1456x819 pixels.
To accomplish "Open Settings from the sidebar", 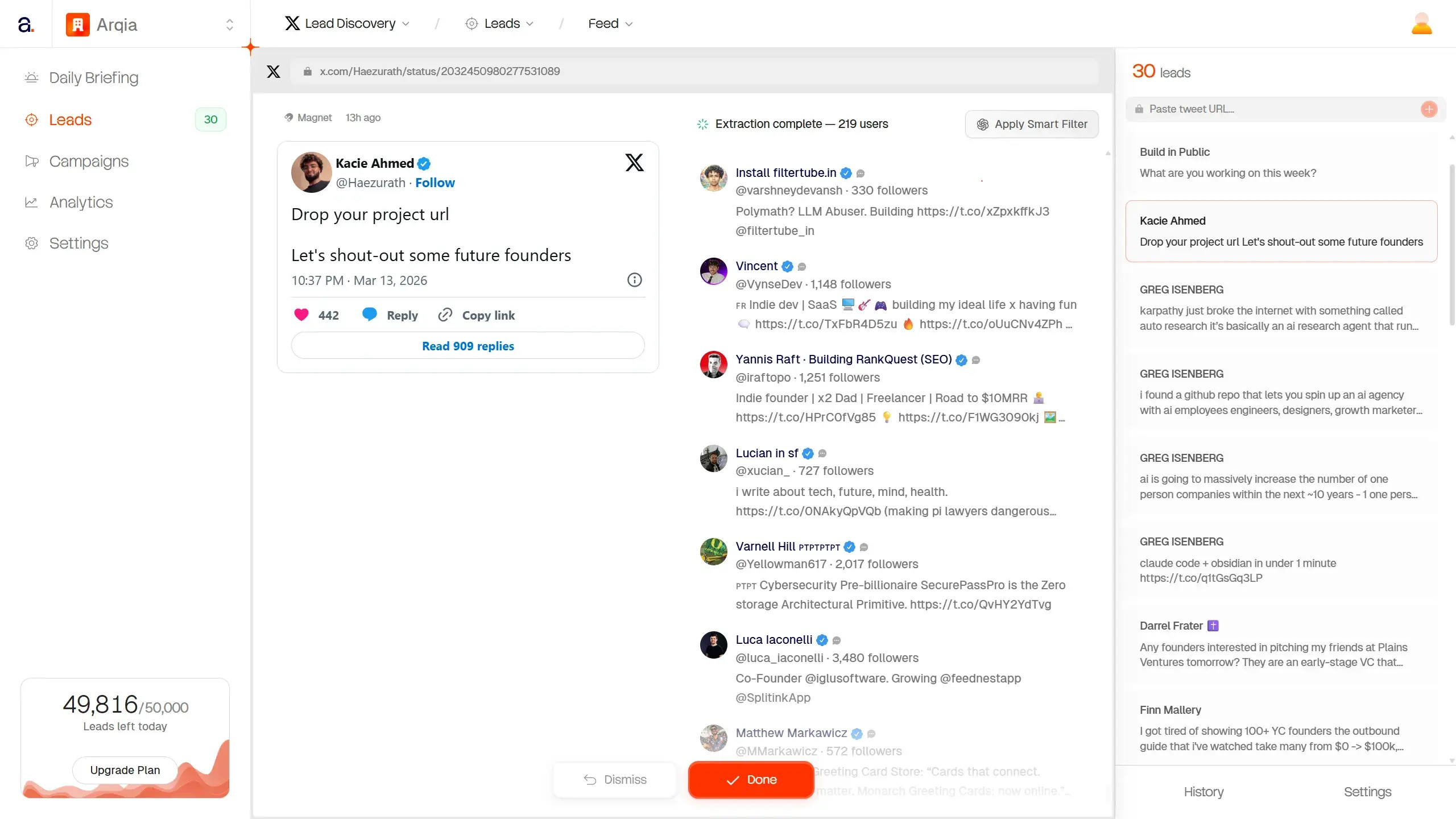I will [x=78, y=243].
